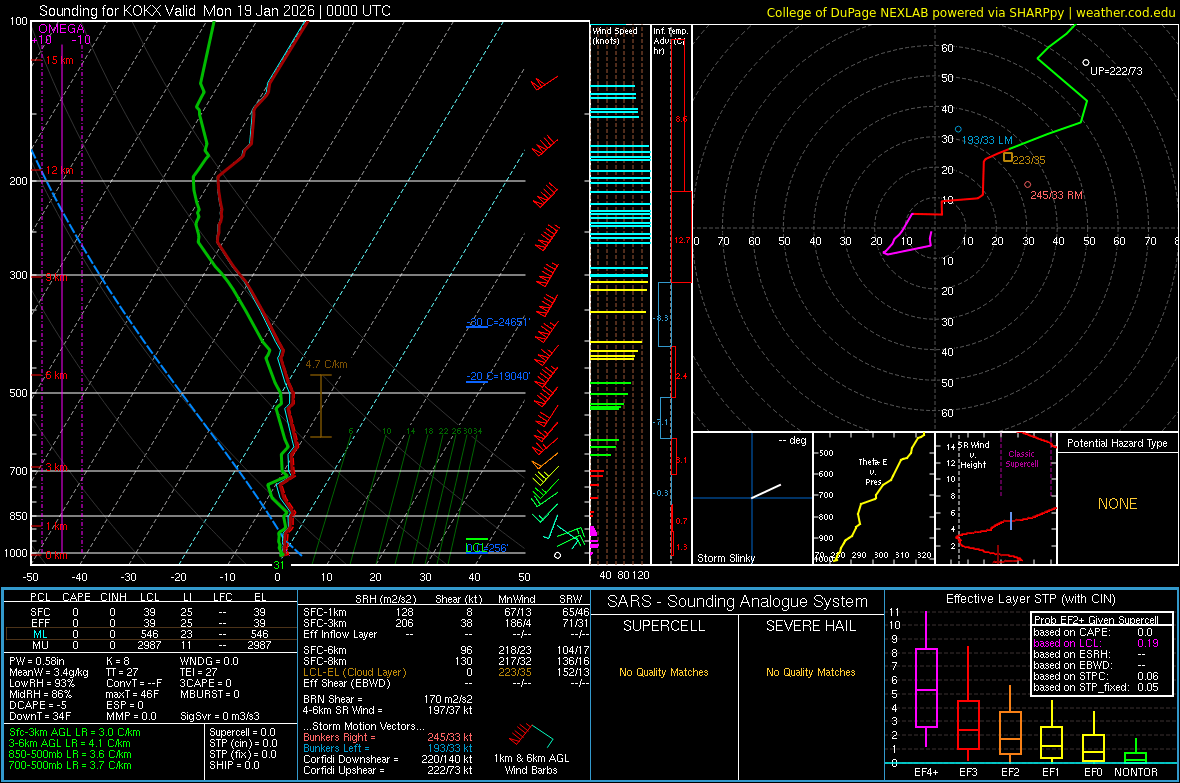Click the Corfidi upshear UP circle marker
The width and height of the screenshot is (1180, 783).
(1085, 62)
